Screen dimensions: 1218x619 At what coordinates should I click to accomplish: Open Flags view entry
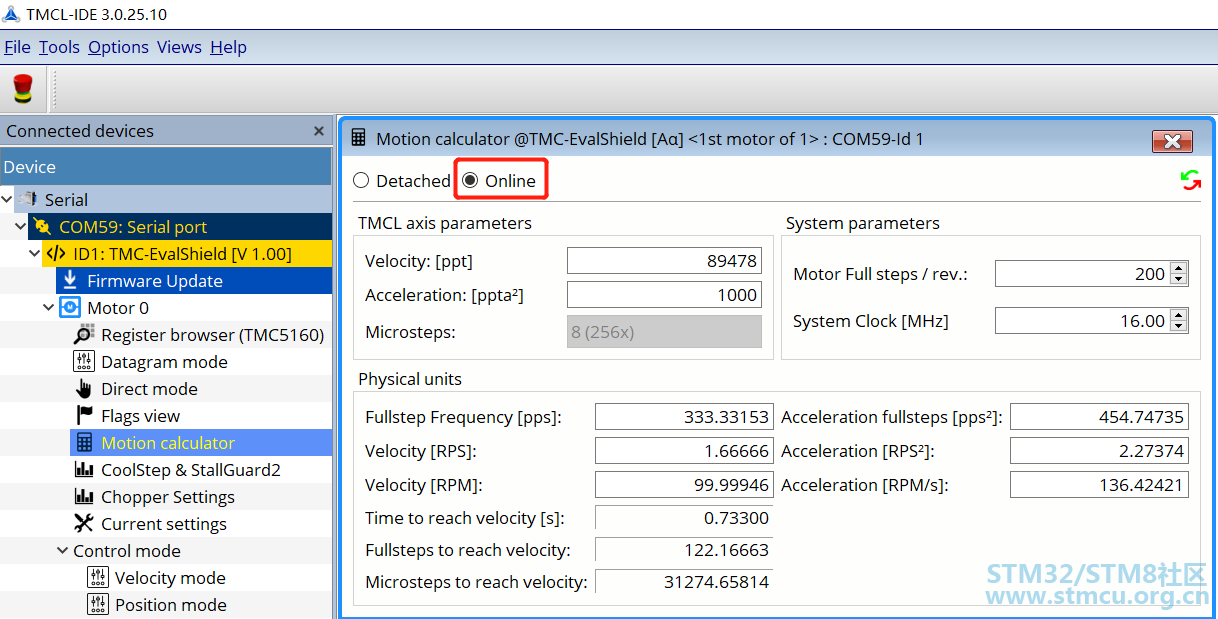click(141, 416)
